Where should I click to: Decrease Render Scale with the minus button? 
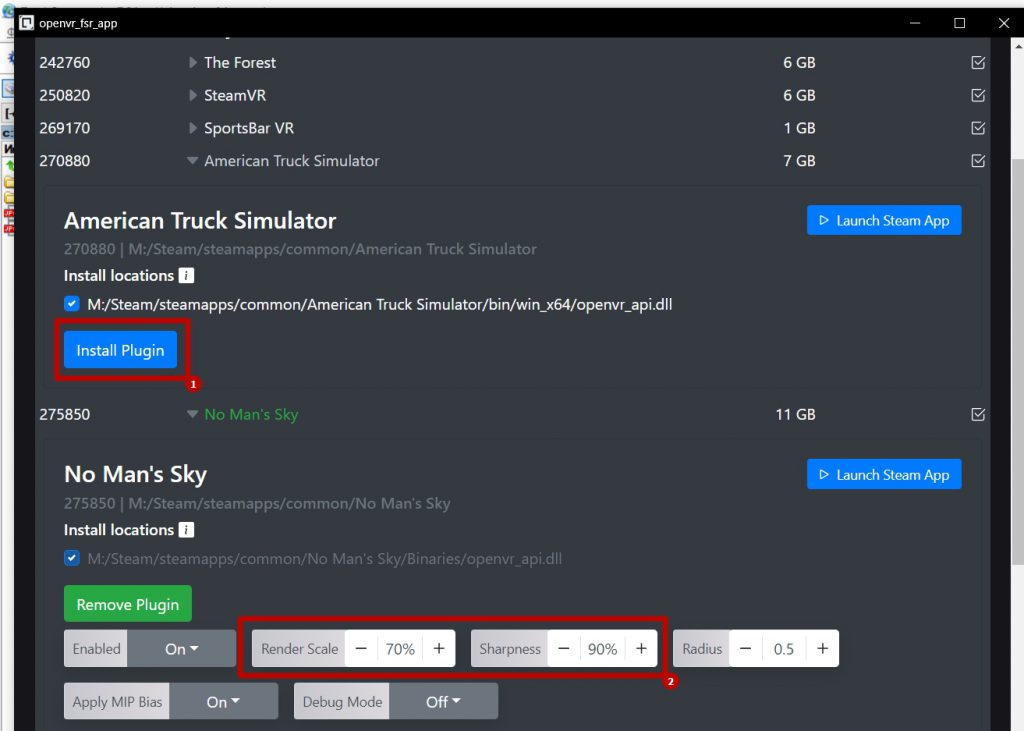361,649
